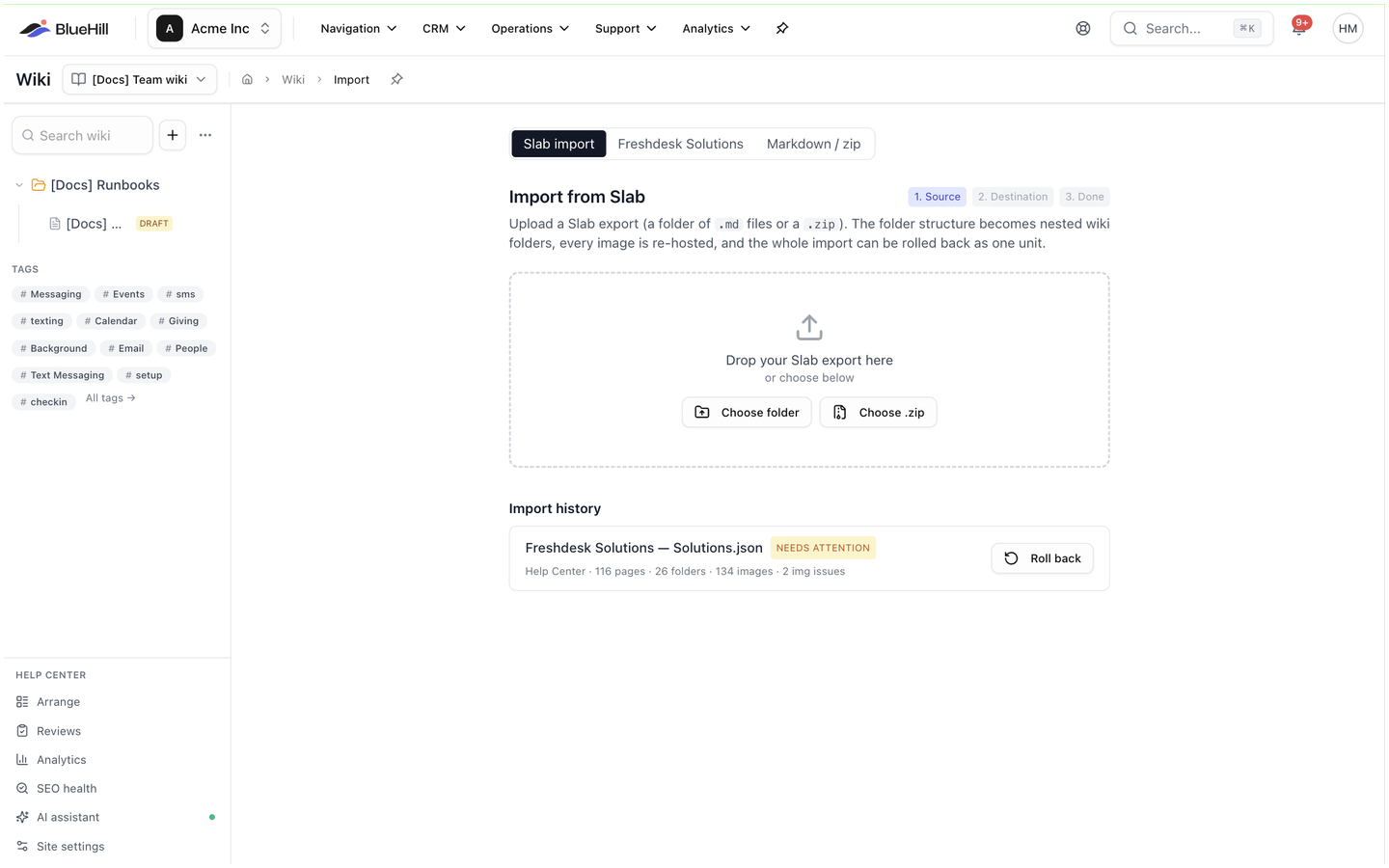
Task: Switch to the Slab import tab
Action: click(x=558, y=145)
